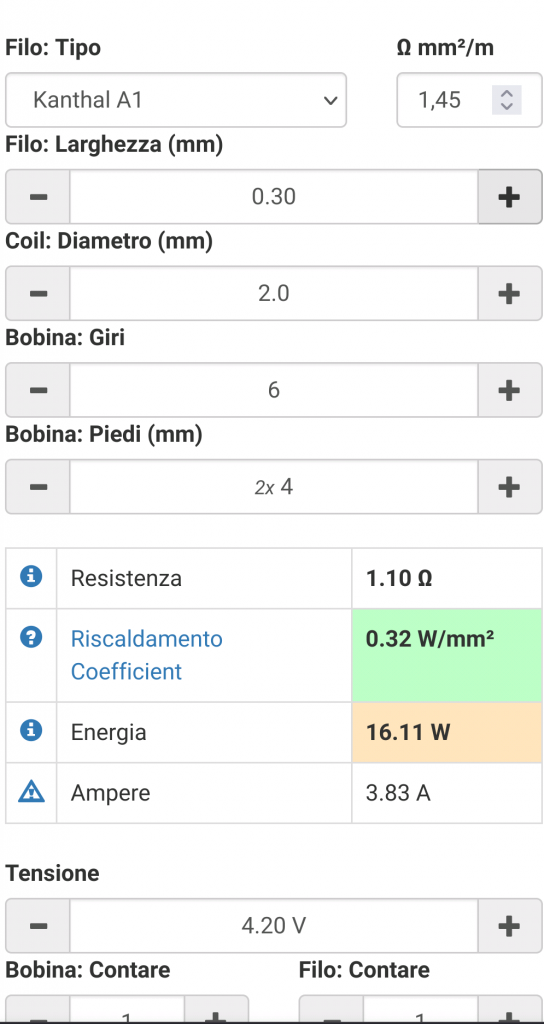Increase coil diameter with the plus button
This screenshot has width=544, height=1024.
509,293
